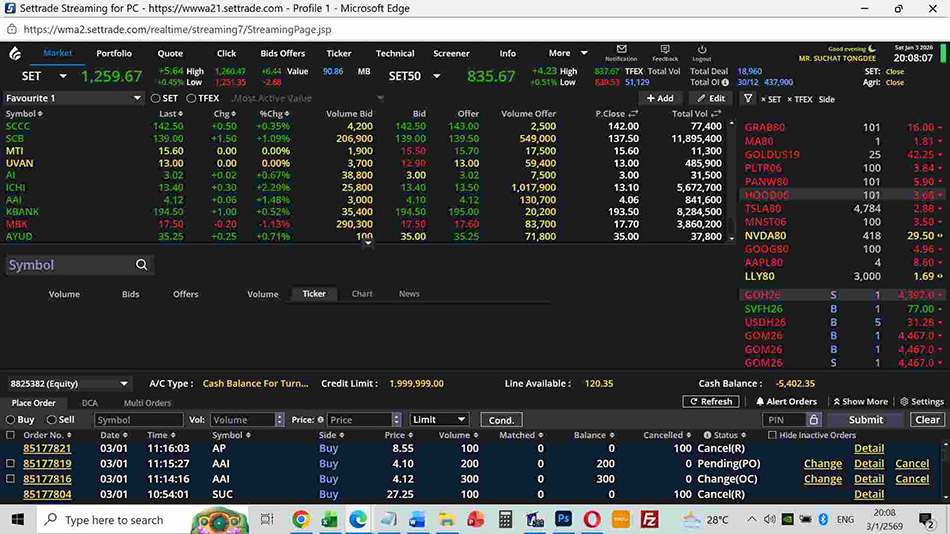Image resolution: width=950 pixels, height=534 pixels.
Task: Click the Logout power icon
Action: 702,49
